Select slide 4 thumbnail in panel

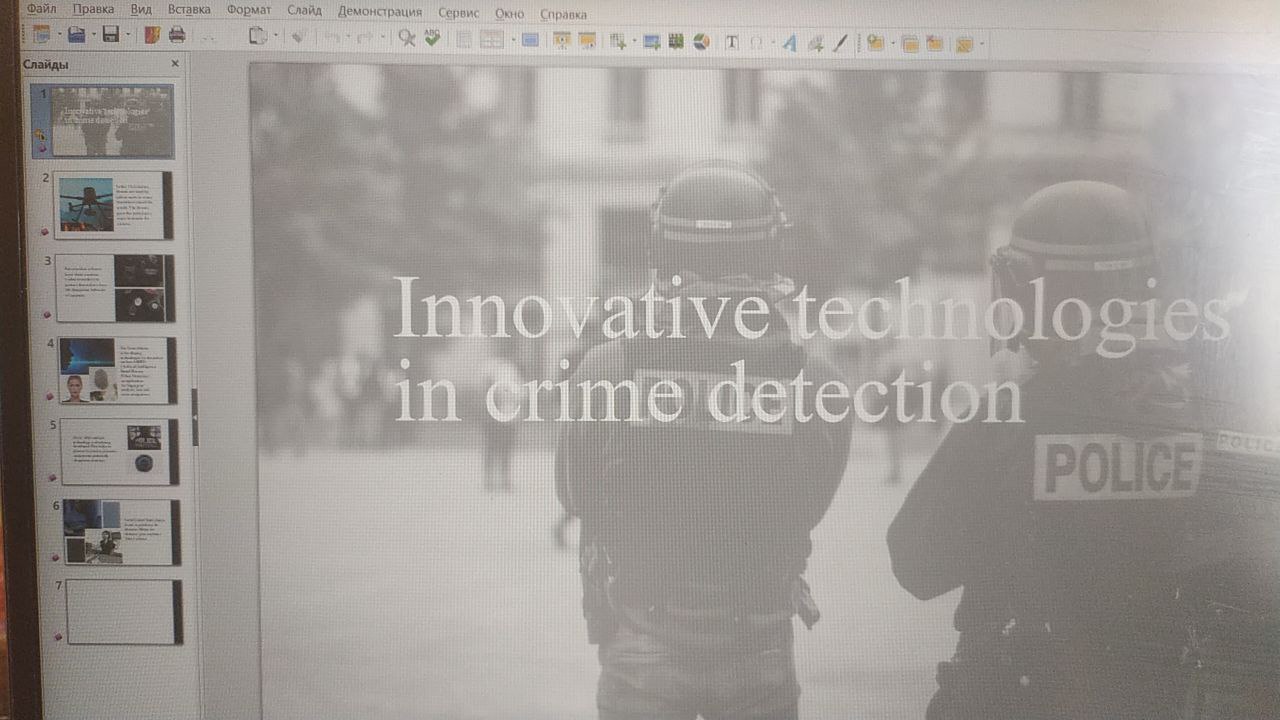pos(116,370)
